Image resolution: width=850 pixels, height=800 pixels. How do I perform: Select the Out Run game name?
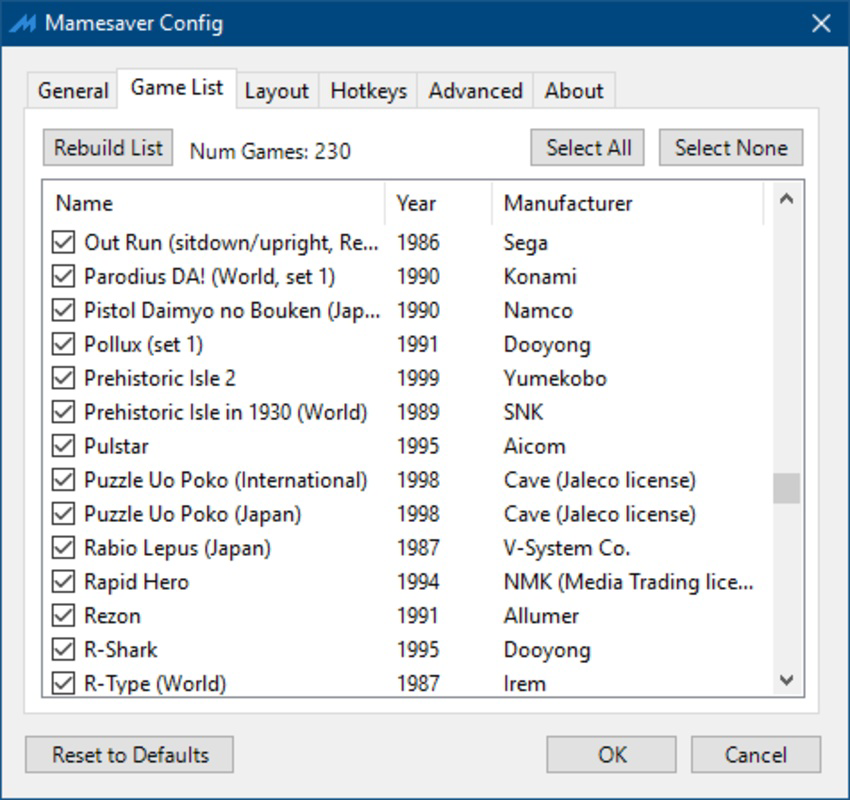coord(231,242)
